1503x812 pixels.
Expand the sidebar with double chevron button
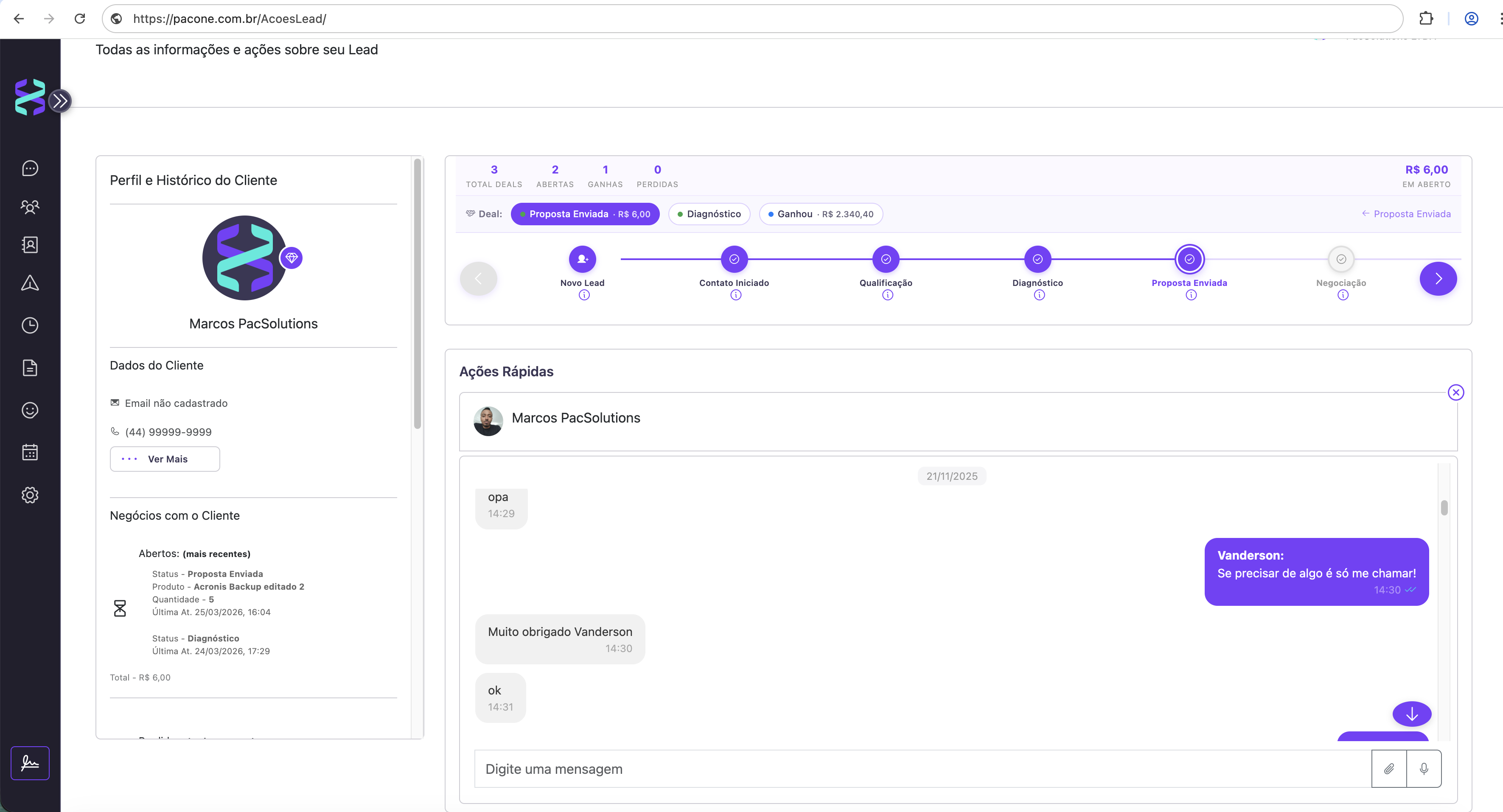point(59,101)
